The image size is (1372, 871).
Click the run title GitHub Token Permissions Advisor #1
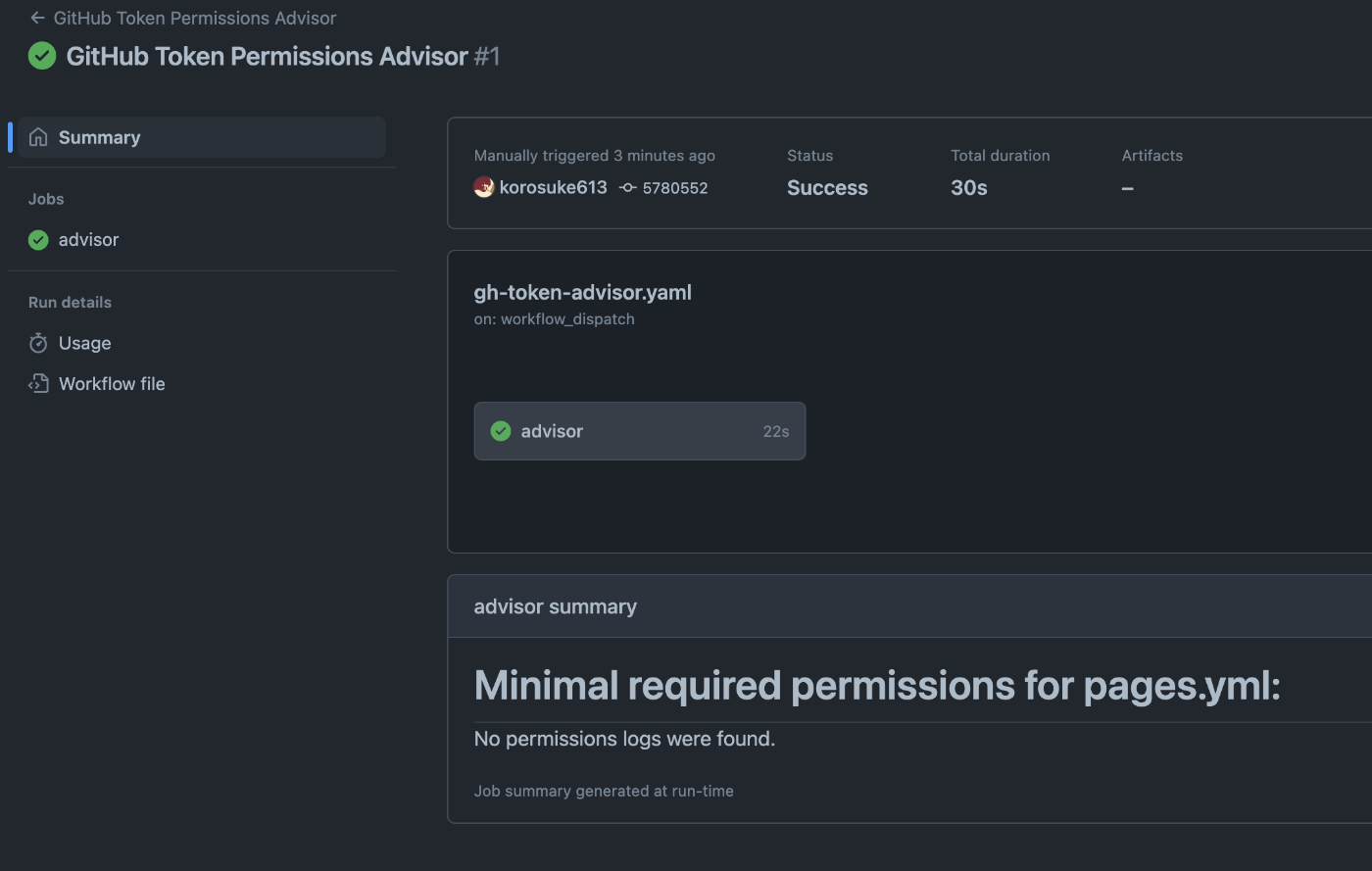(x=283, y=56)
